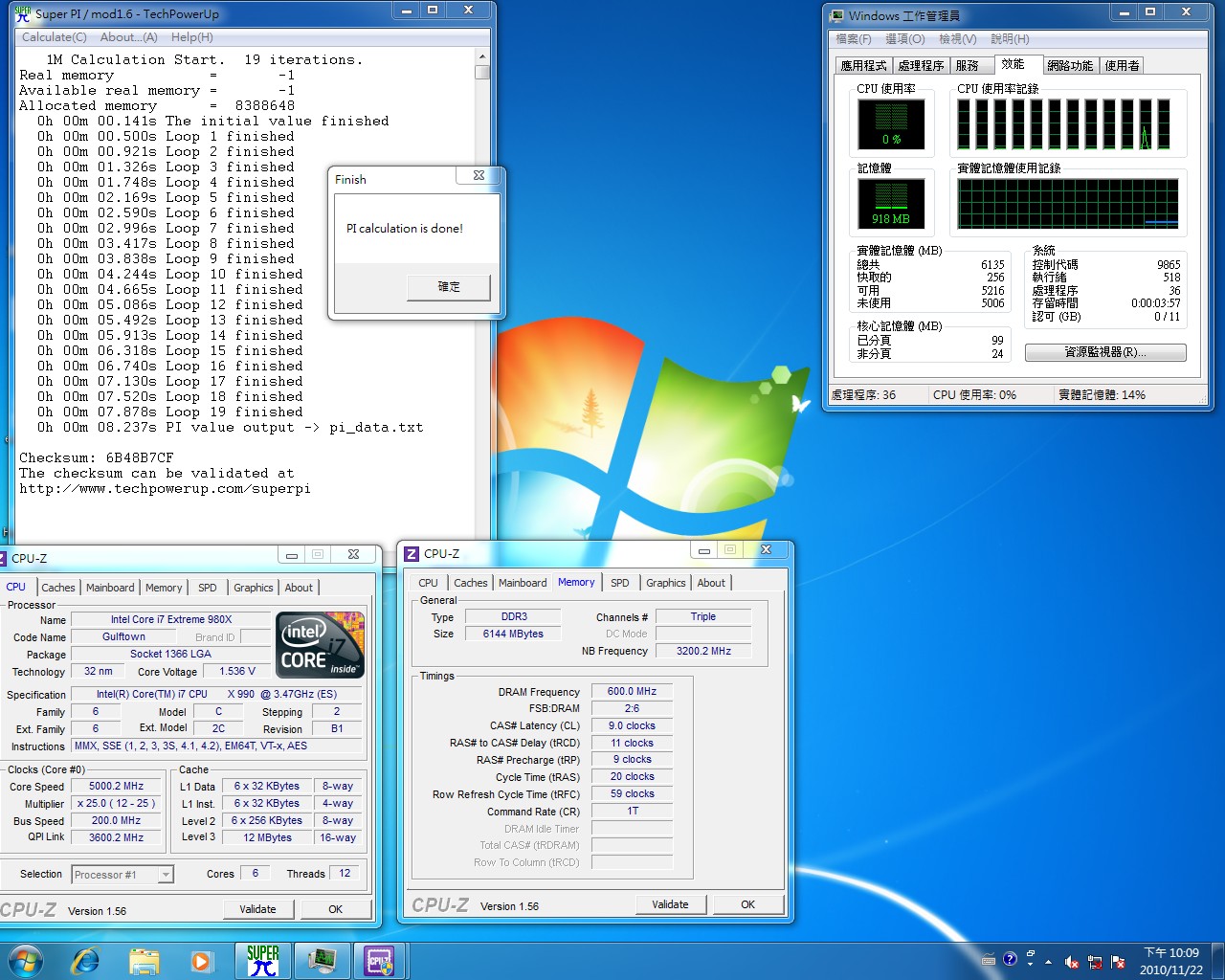Click CPU usage 0% gauge in Task Manager
The width and height of the screenshot is (1225, 980).
891,123
